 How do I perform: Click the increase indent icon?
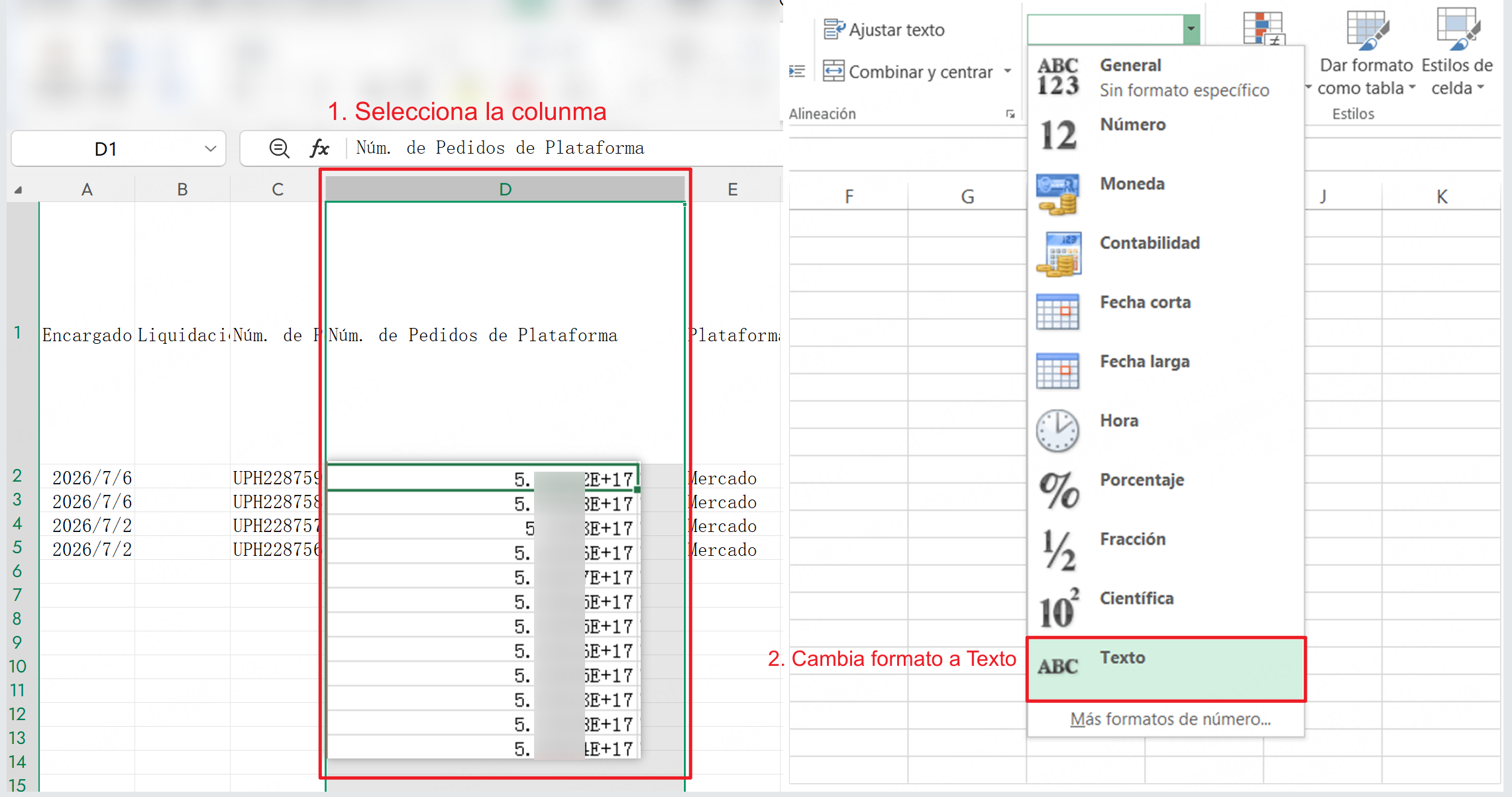point(797,71)
